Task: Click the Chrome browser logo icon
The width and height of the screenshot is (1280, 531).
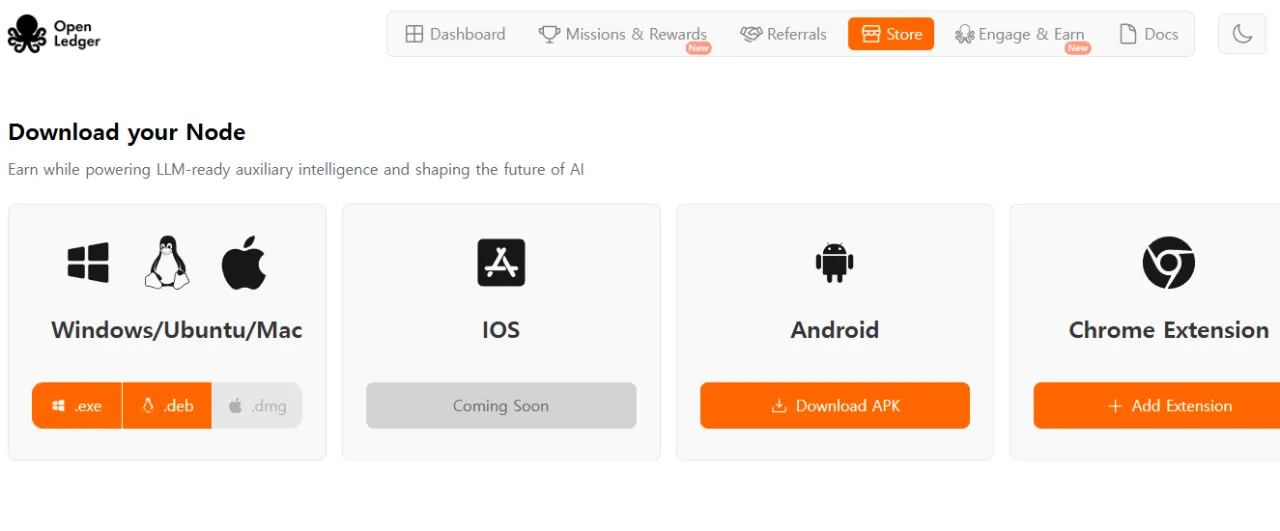Action: (1168, 263)
